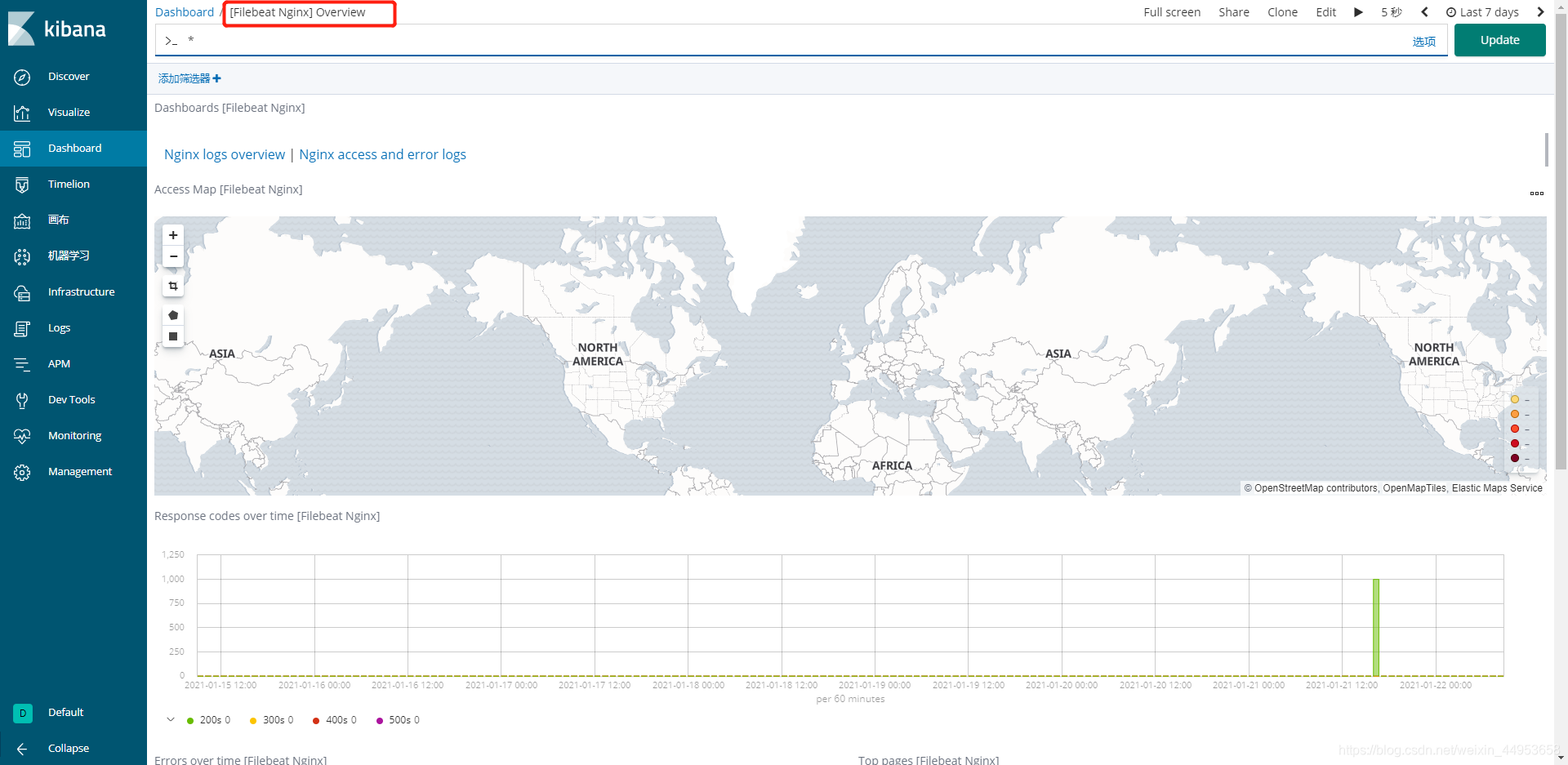Open refresh interval 5 秒 setting

coord(1392,12)
